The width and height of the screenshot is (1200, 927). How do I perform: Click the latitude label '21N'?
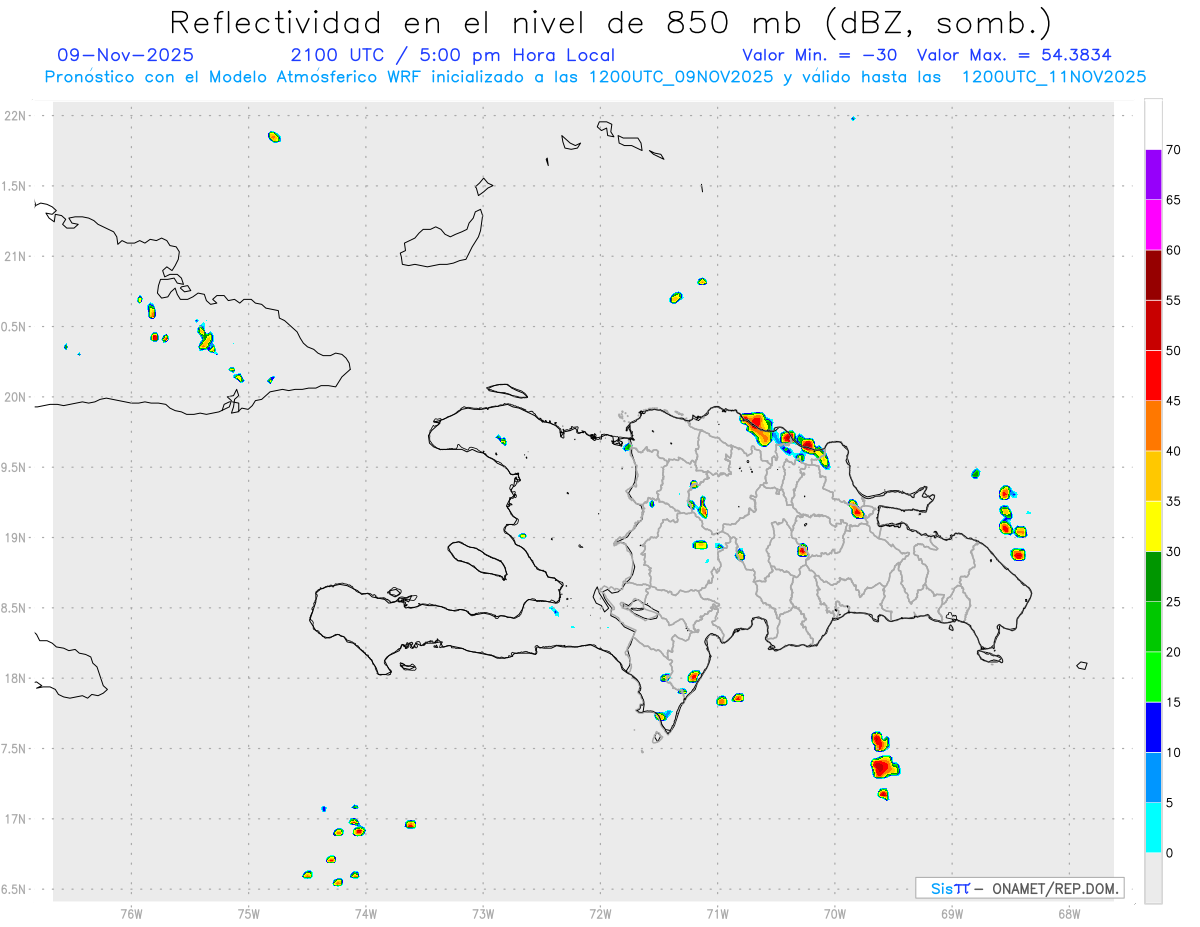16,256
